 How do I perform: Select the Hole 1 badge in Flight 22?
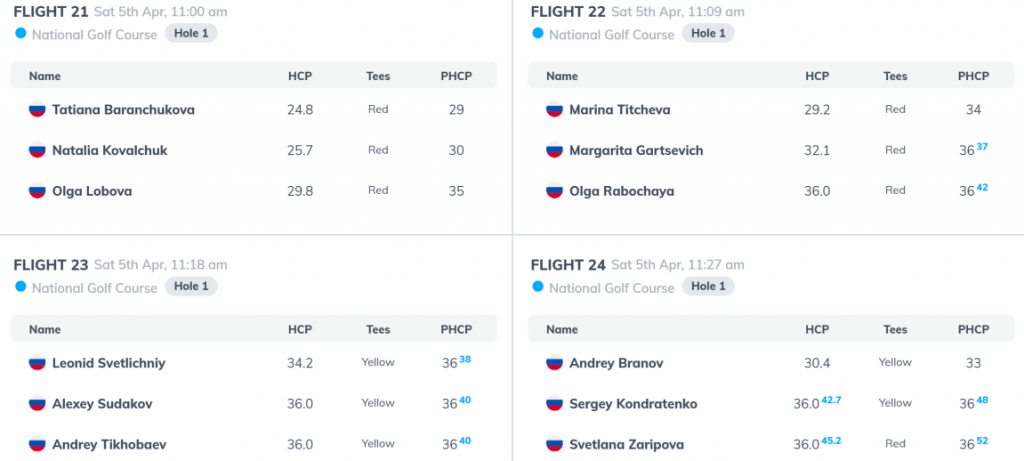tap(708, 33)
